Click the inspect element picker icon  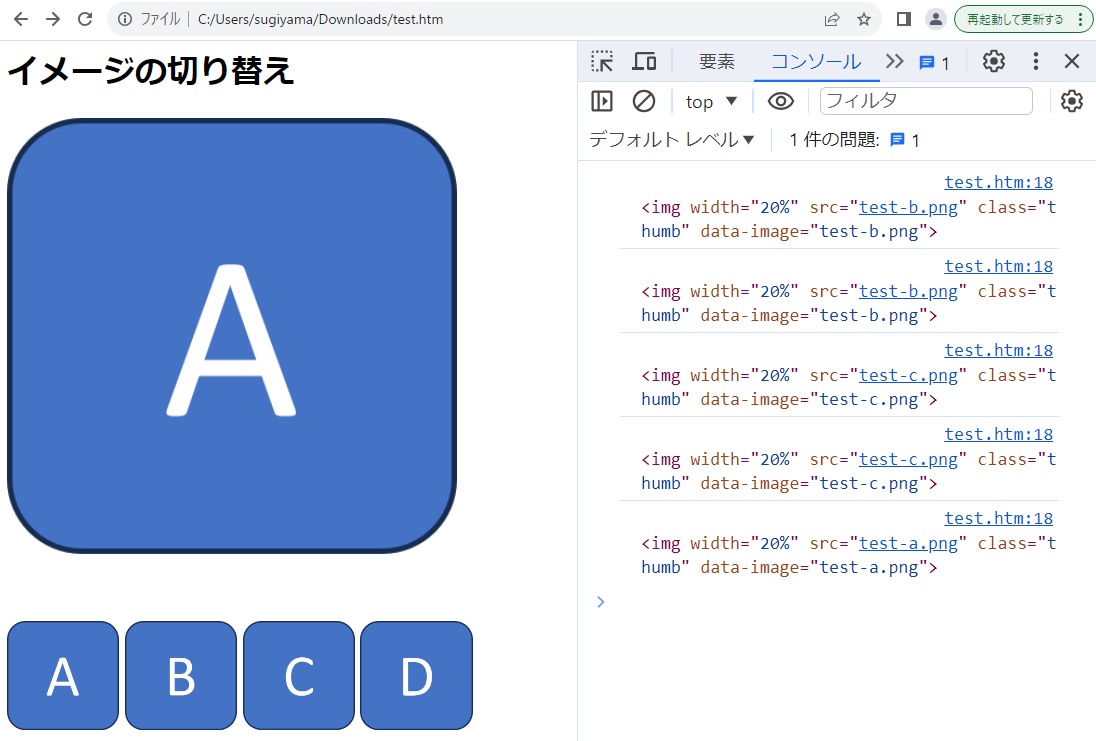coord(602,61)
